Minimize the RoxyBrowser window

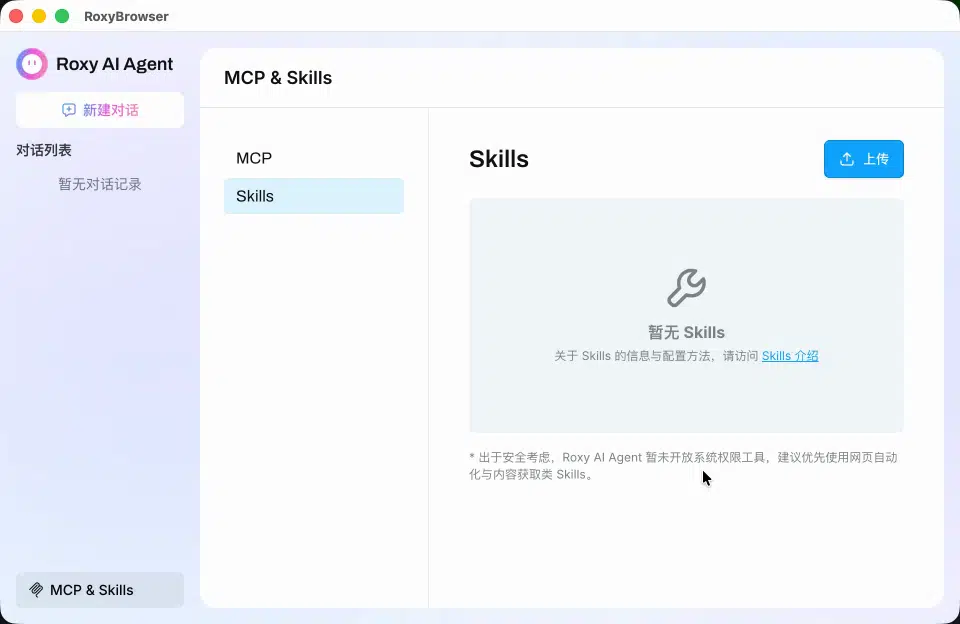click(39, 17)
